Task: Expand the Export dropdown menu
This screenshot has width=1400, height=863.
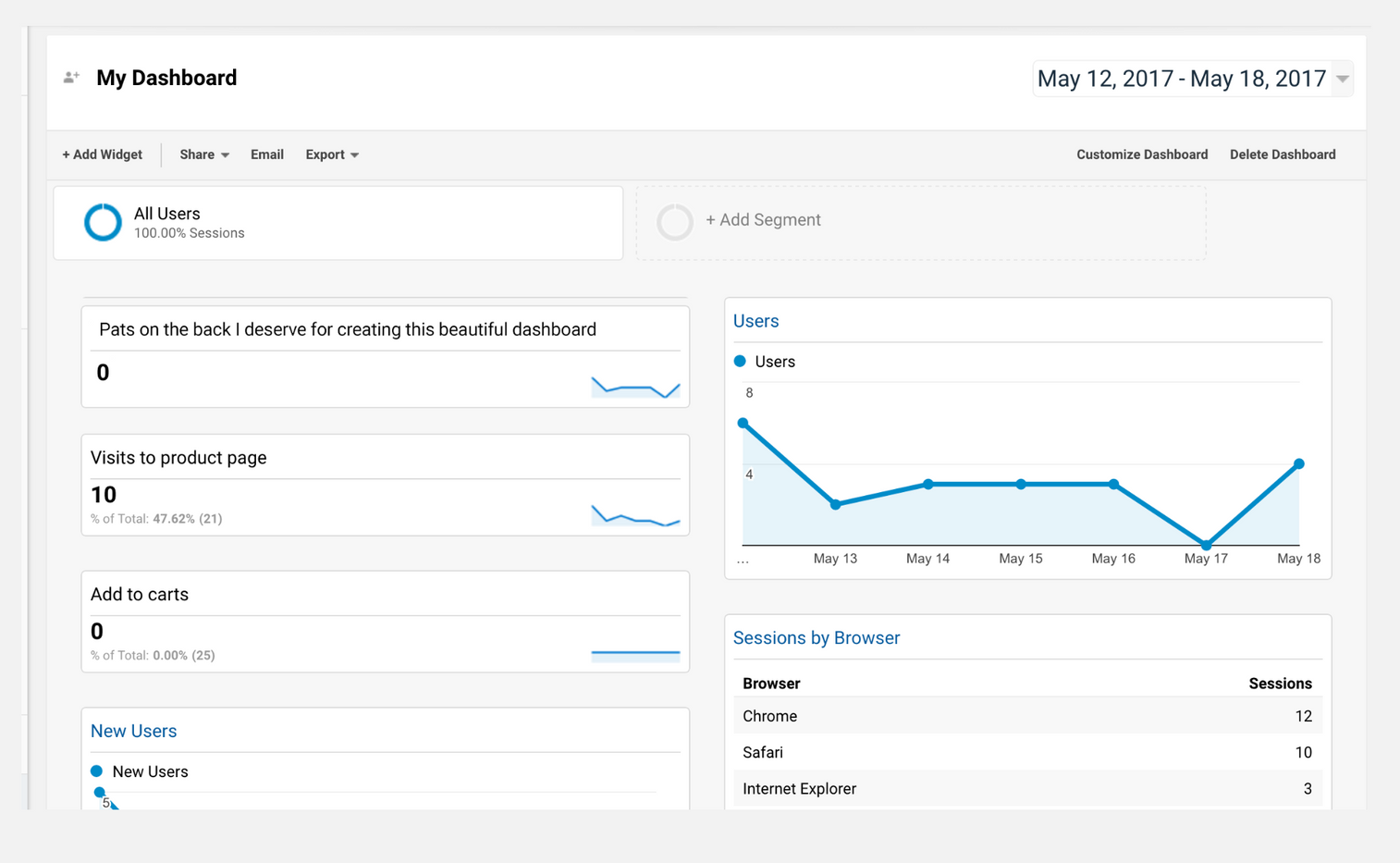Action: pyautogui.click(x=332, y=154)
